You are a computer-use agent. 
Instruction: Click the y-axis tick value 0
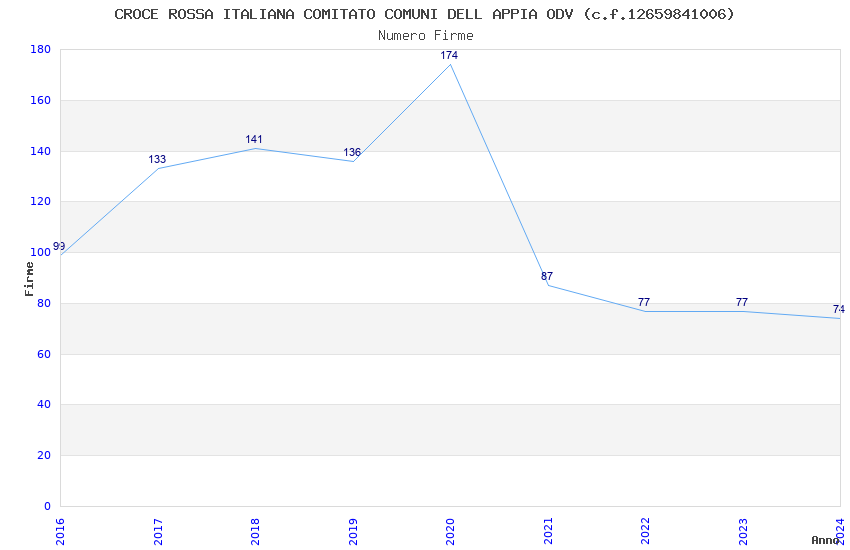[48, 506]
